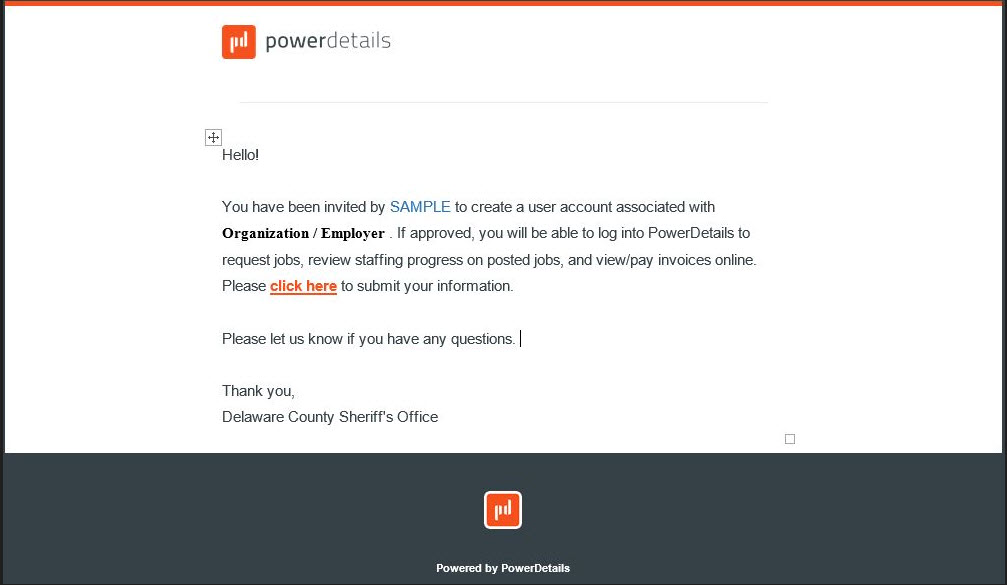Place cursor after the word questions
The width and height of the screenshot is (1007, 585).
(516, 339)
